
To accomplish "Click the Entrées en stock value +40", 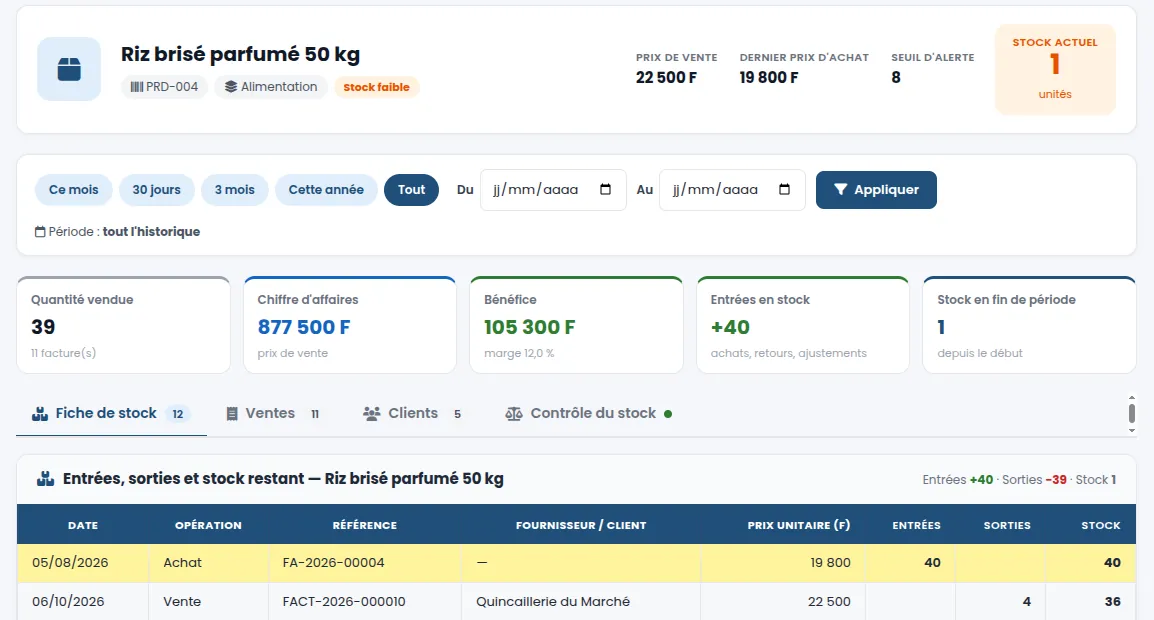I will [x=730, y=327].
